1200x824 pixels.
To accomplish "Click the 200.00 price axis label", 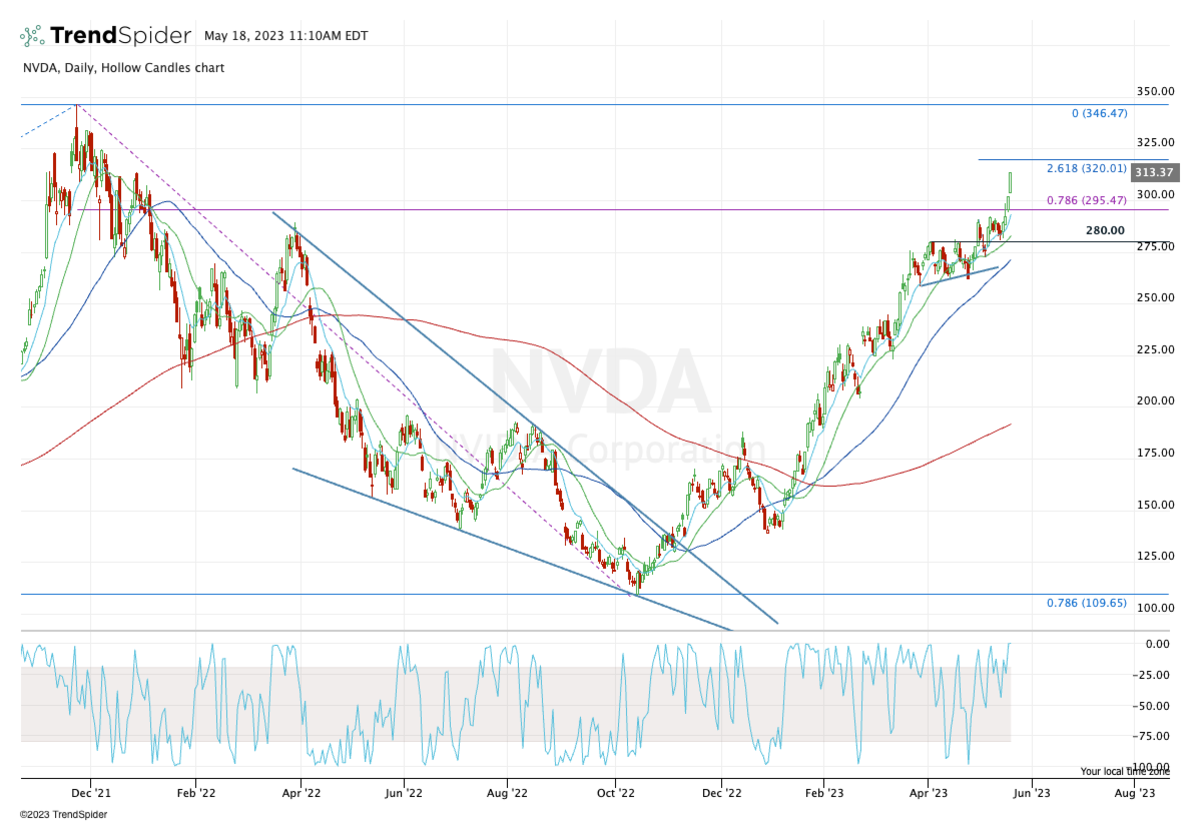I will (1154, 401).
